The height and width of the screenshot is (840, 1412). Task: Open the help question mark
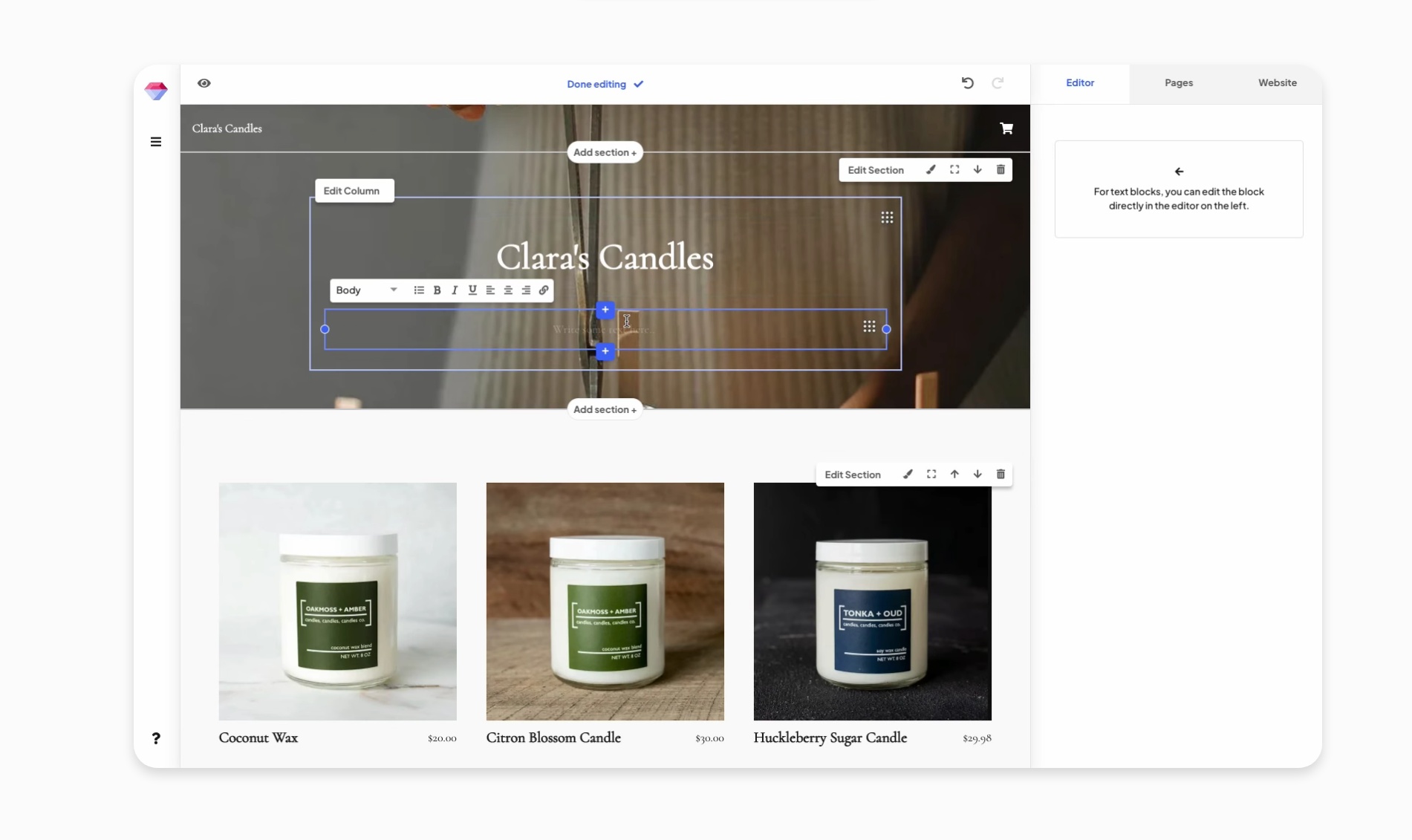click(x=156, y=738)
